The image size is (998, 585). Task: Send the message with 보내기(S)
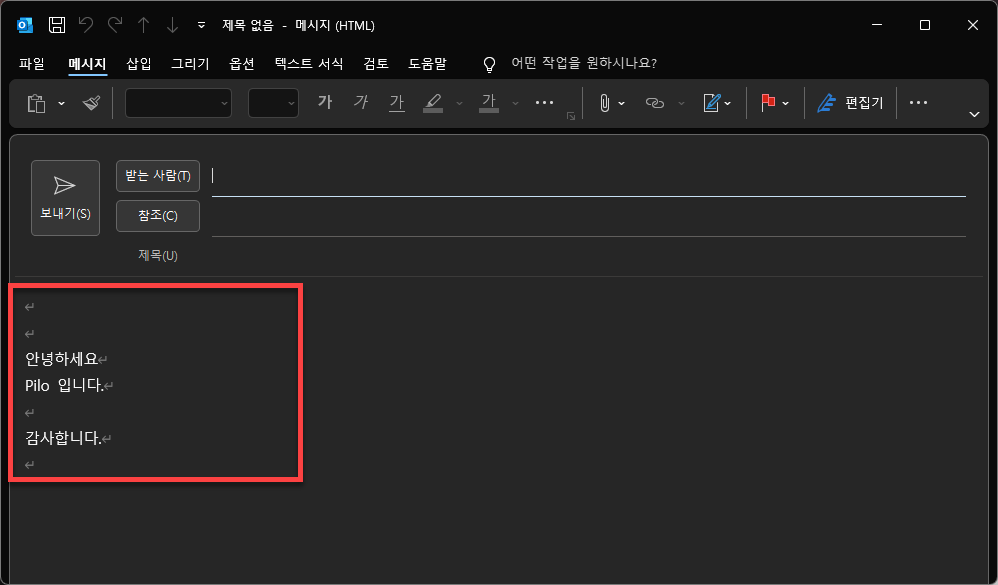coord(66,198)
